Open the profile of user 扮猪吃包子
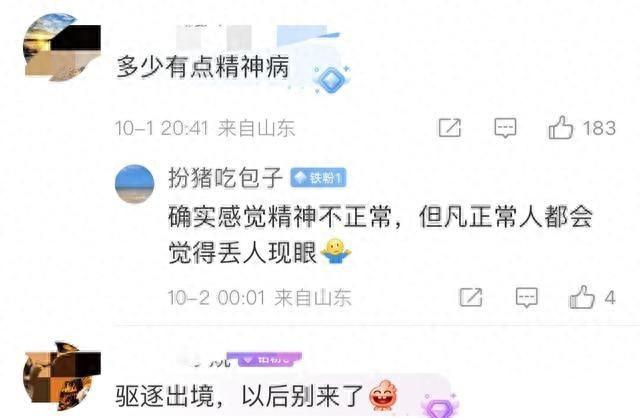The image size is (640, 418). click(225, 178)
